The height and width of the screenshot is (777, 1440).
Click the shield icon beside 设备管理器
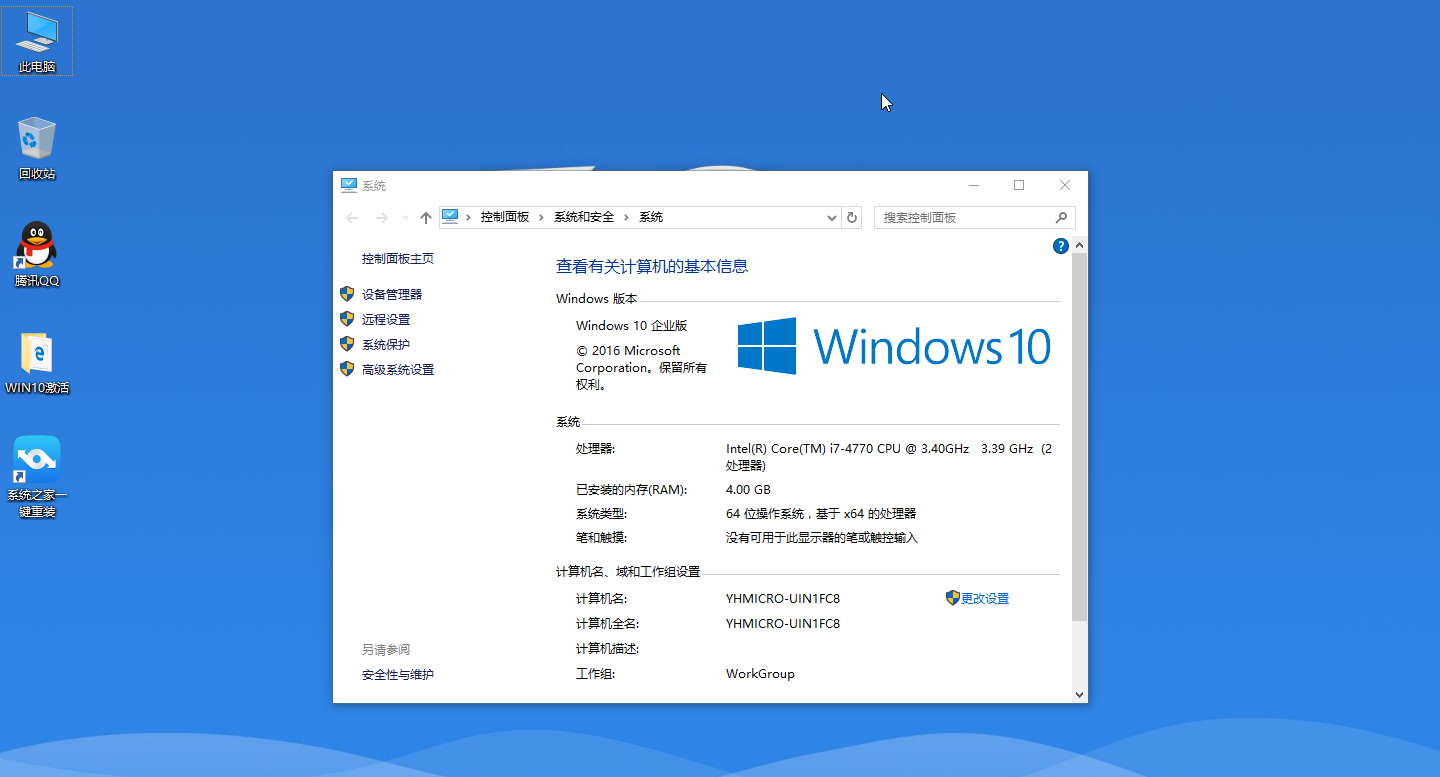(347, 294)
